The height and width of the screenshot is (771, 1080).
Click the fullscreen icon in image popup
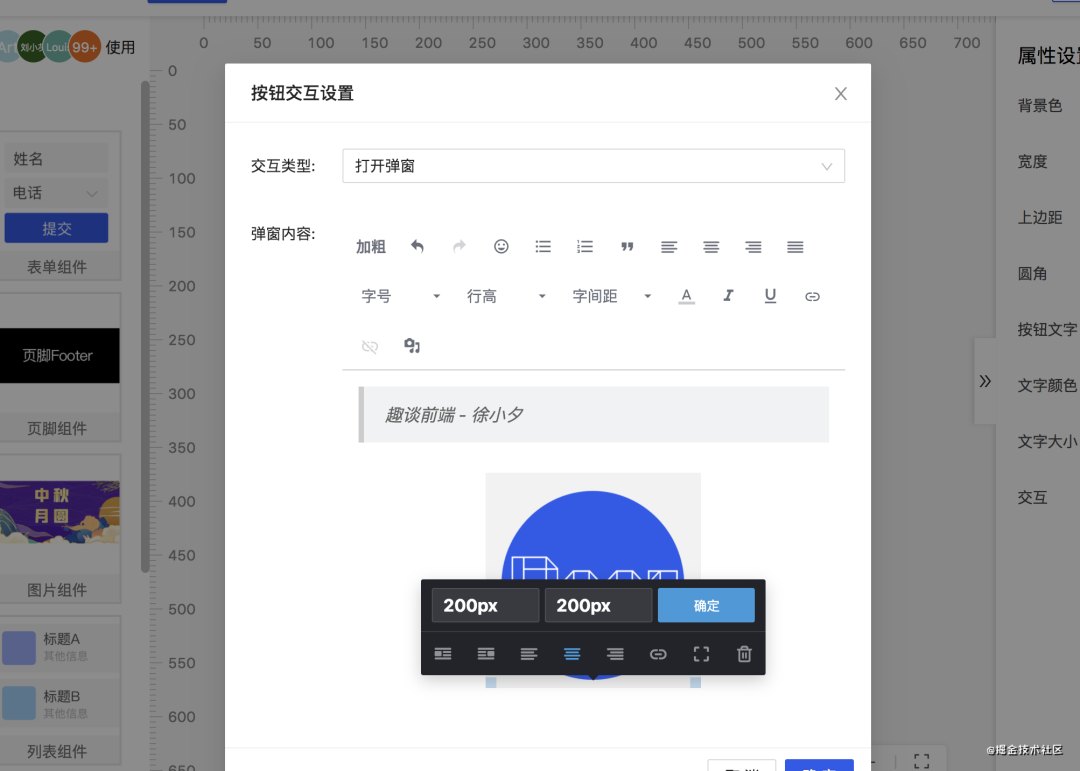701,654
